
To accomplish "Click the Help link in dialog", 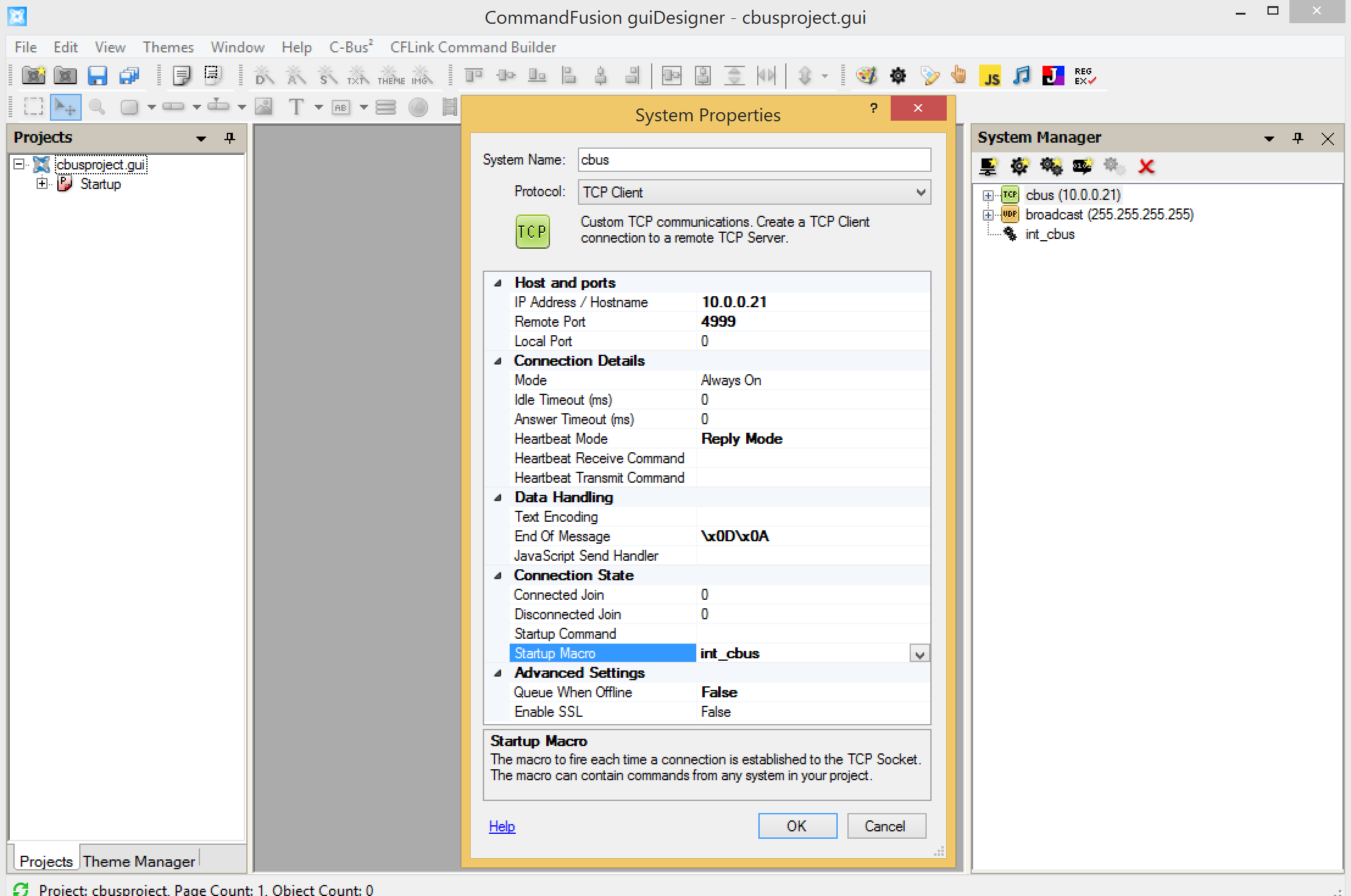I will 502,827.
